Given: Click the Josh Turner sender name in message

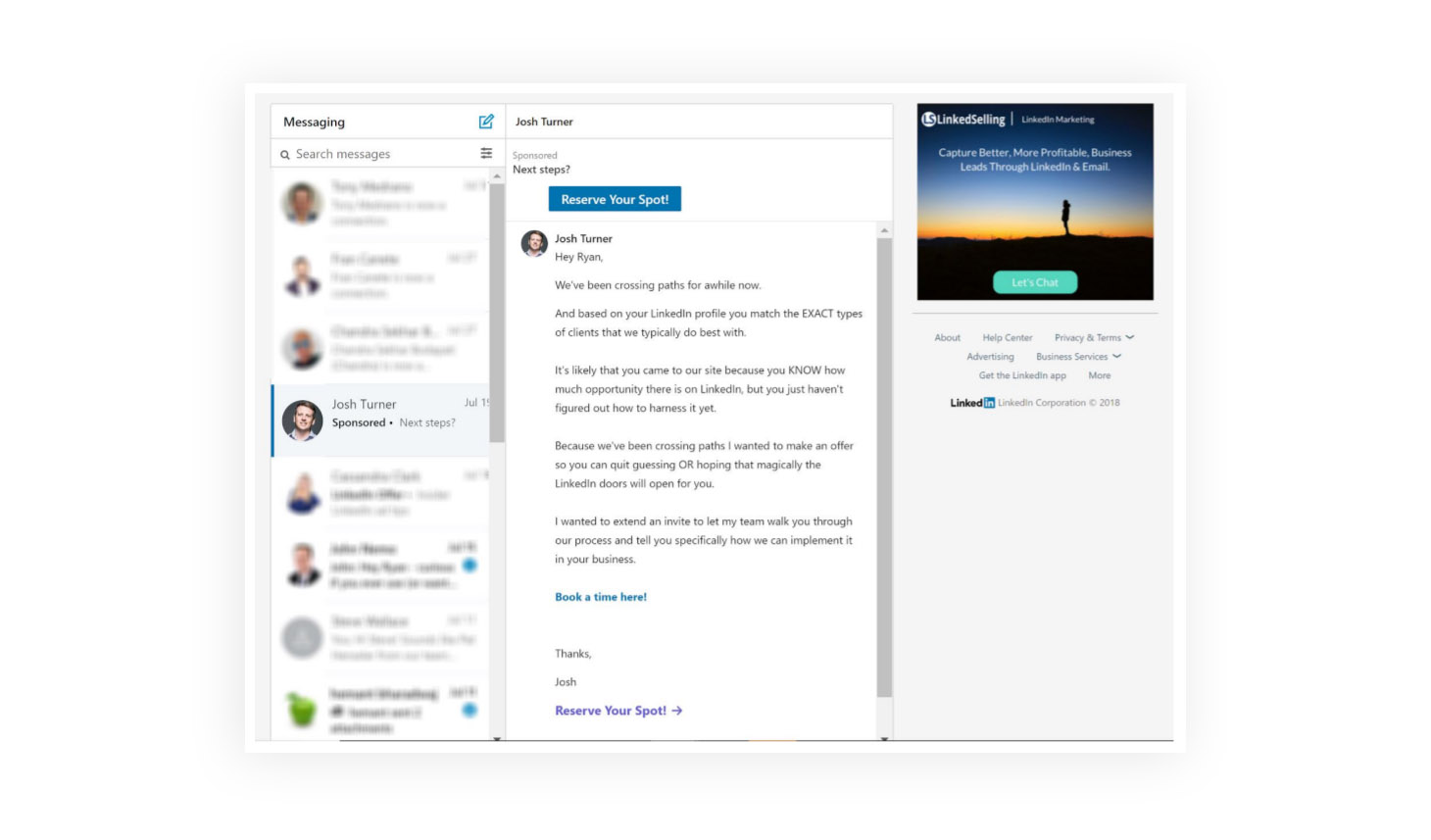Looking at the screenshot, I should (583, 238).
